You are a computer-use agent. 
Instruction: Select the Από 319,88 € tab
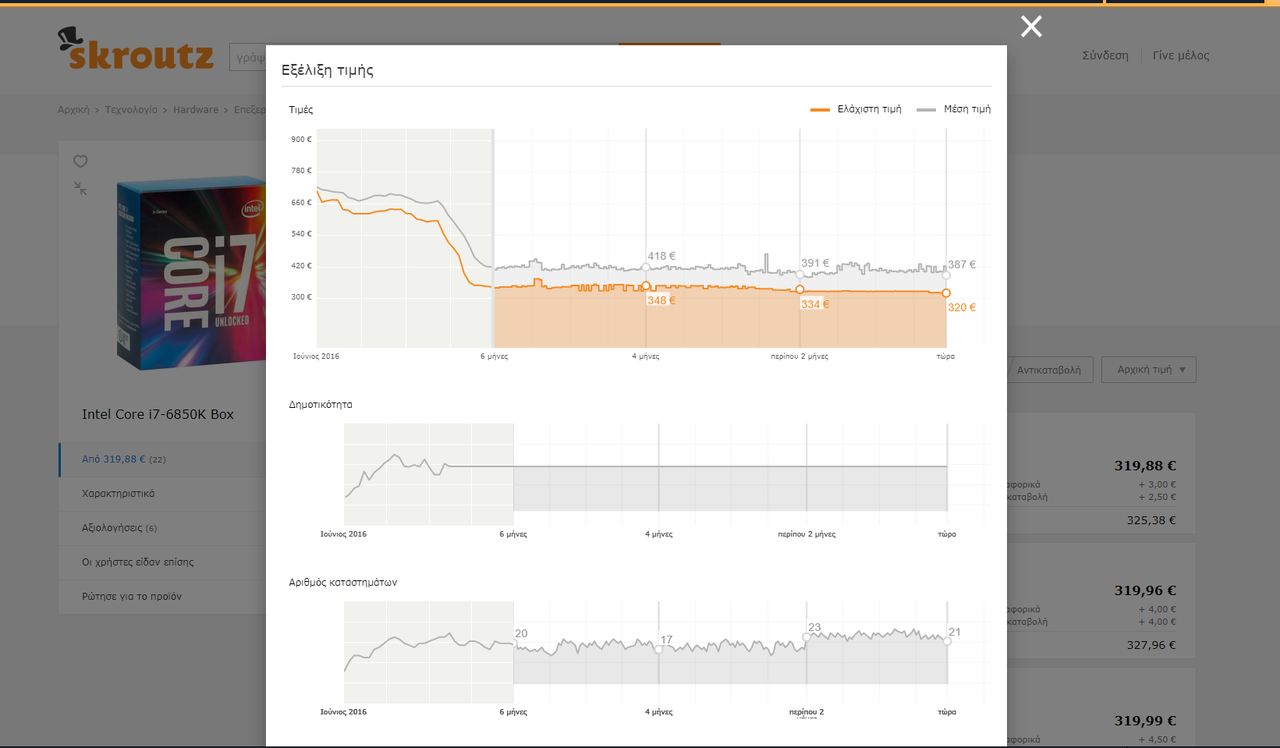(x=162, y=459)
